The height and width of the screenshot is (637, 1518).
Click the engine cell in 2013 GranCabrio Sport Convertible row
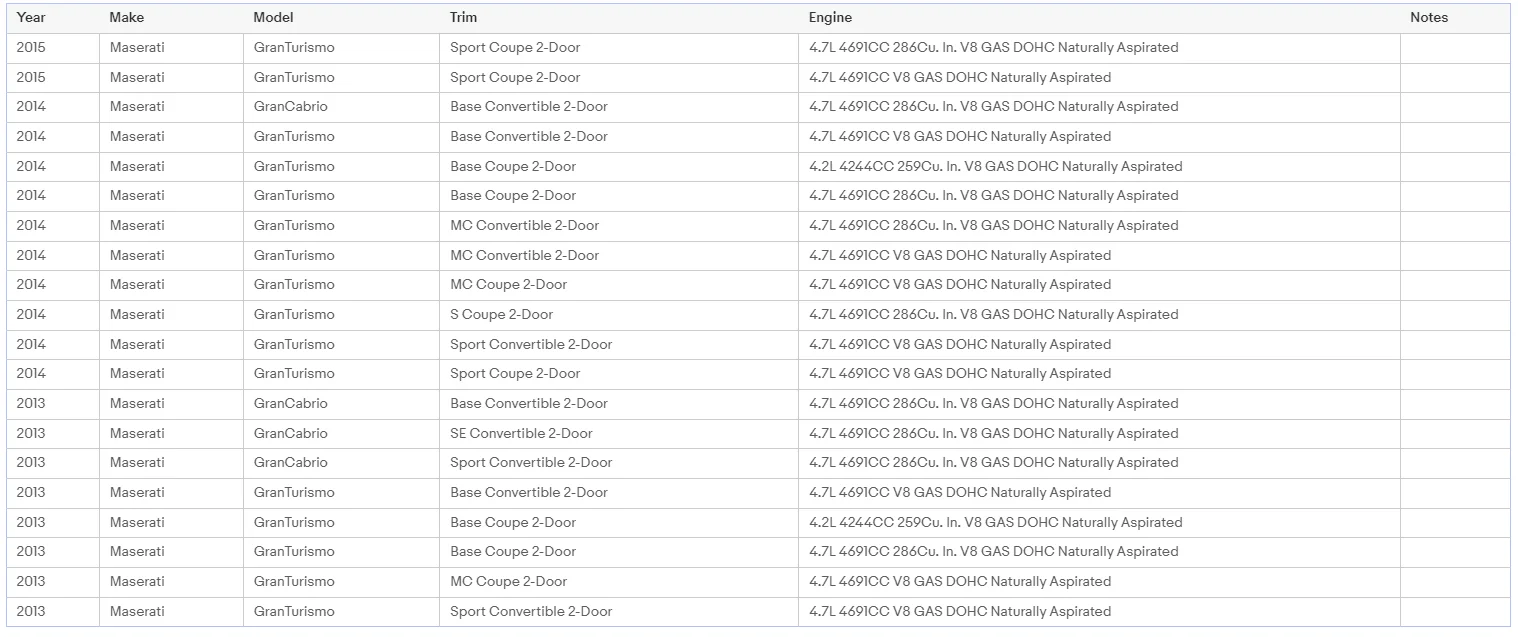[x=1099, y=462]
